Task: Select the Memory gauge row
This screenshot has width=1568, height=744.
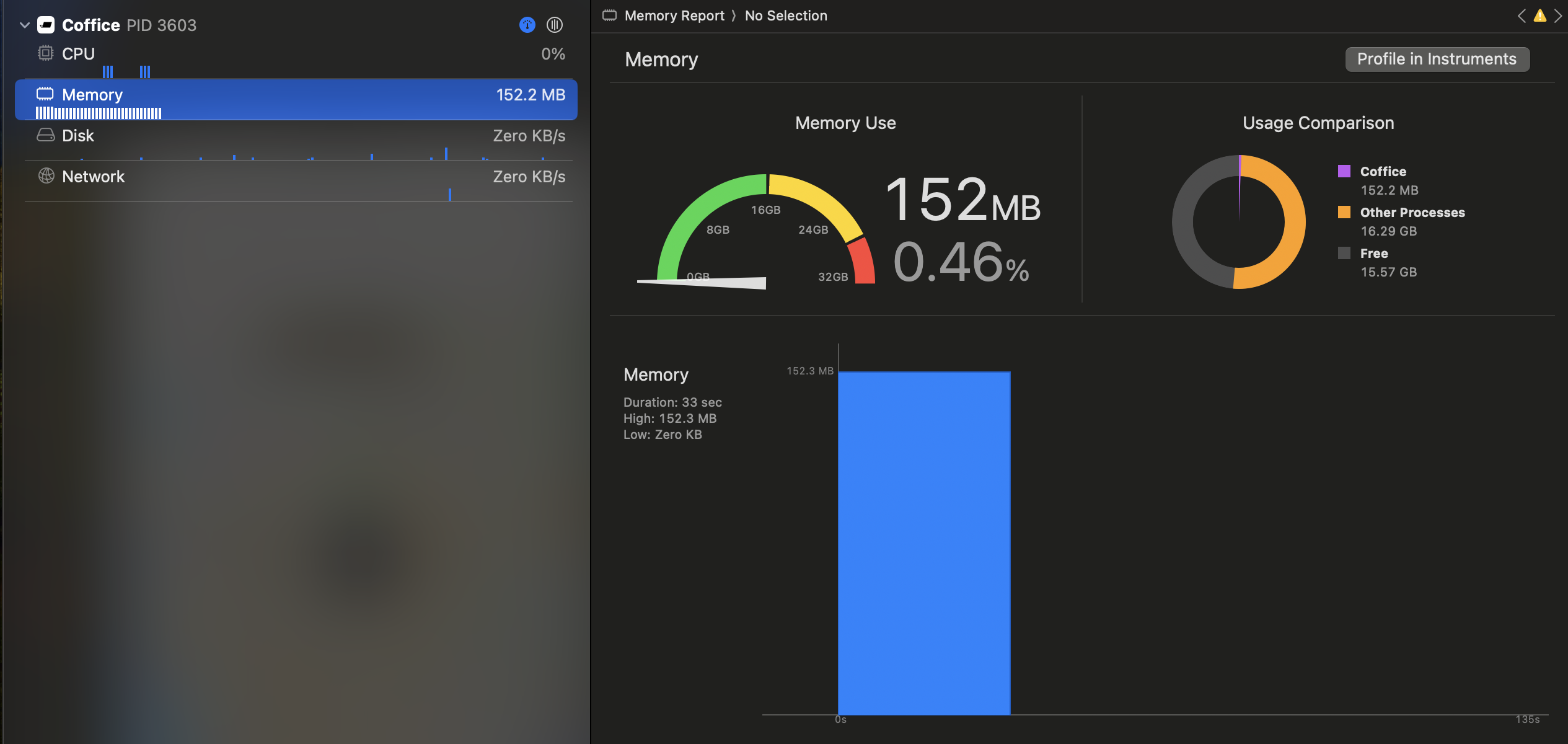Action: pos(296,98)
